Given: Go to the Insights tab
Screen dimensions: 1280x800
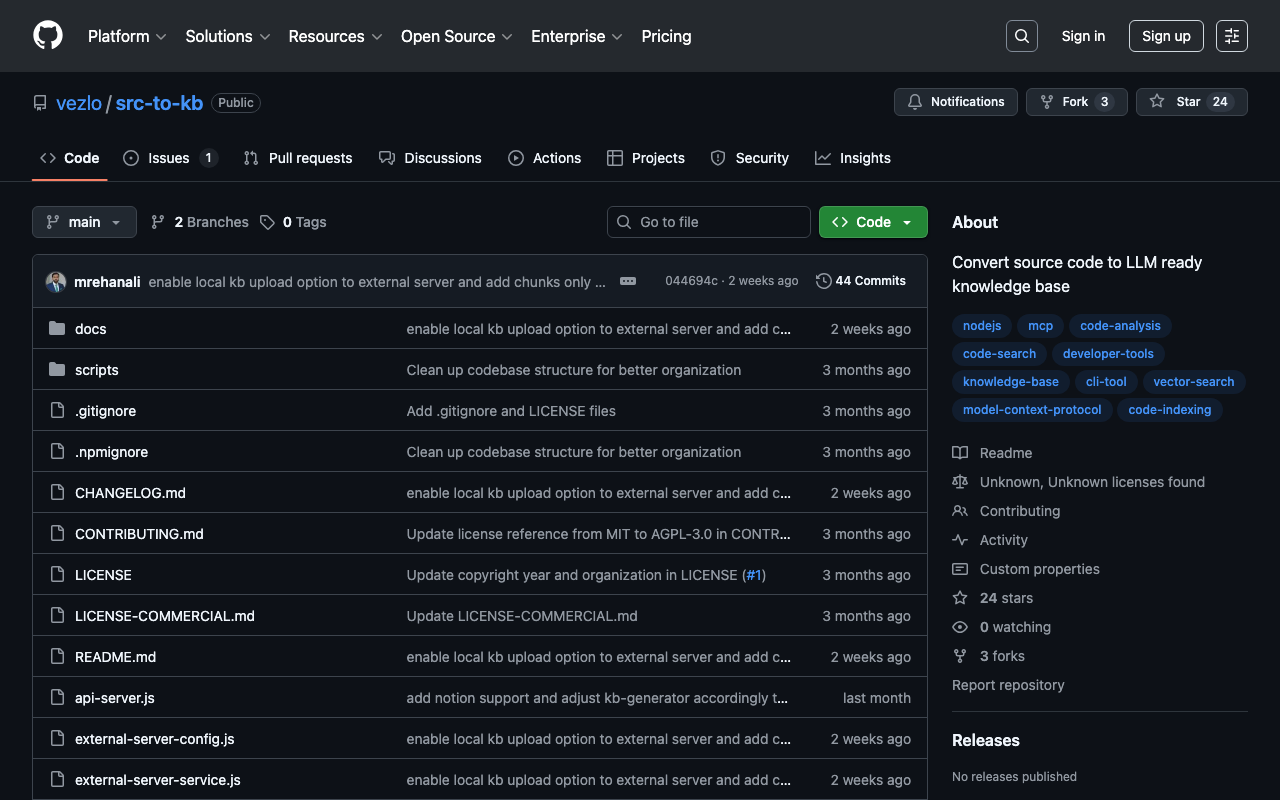Looking at the screenshot, I should [x=853, y=158].
